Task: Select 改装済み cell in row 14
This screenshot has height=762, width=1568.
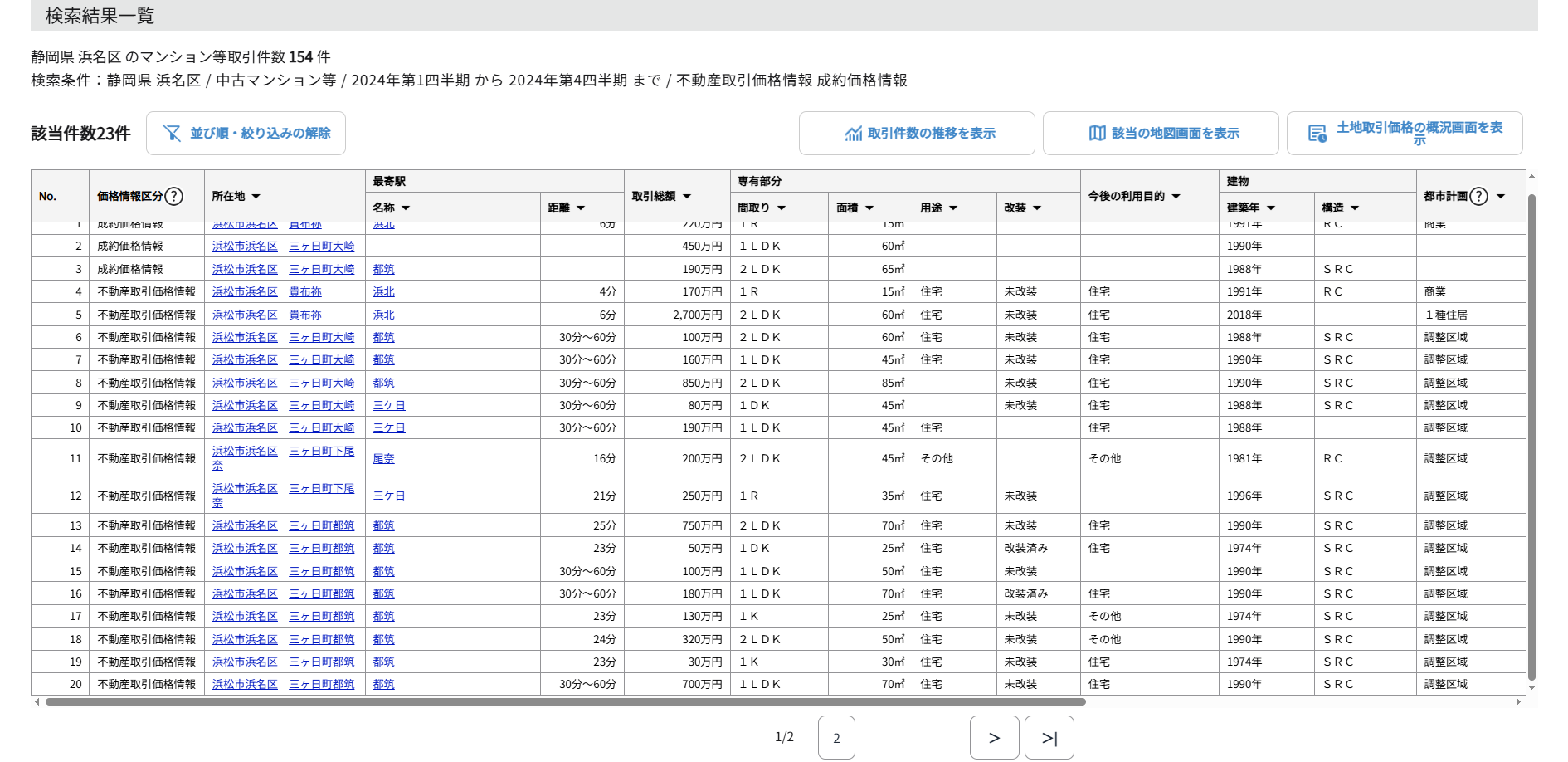Action: coord(1039,549)
